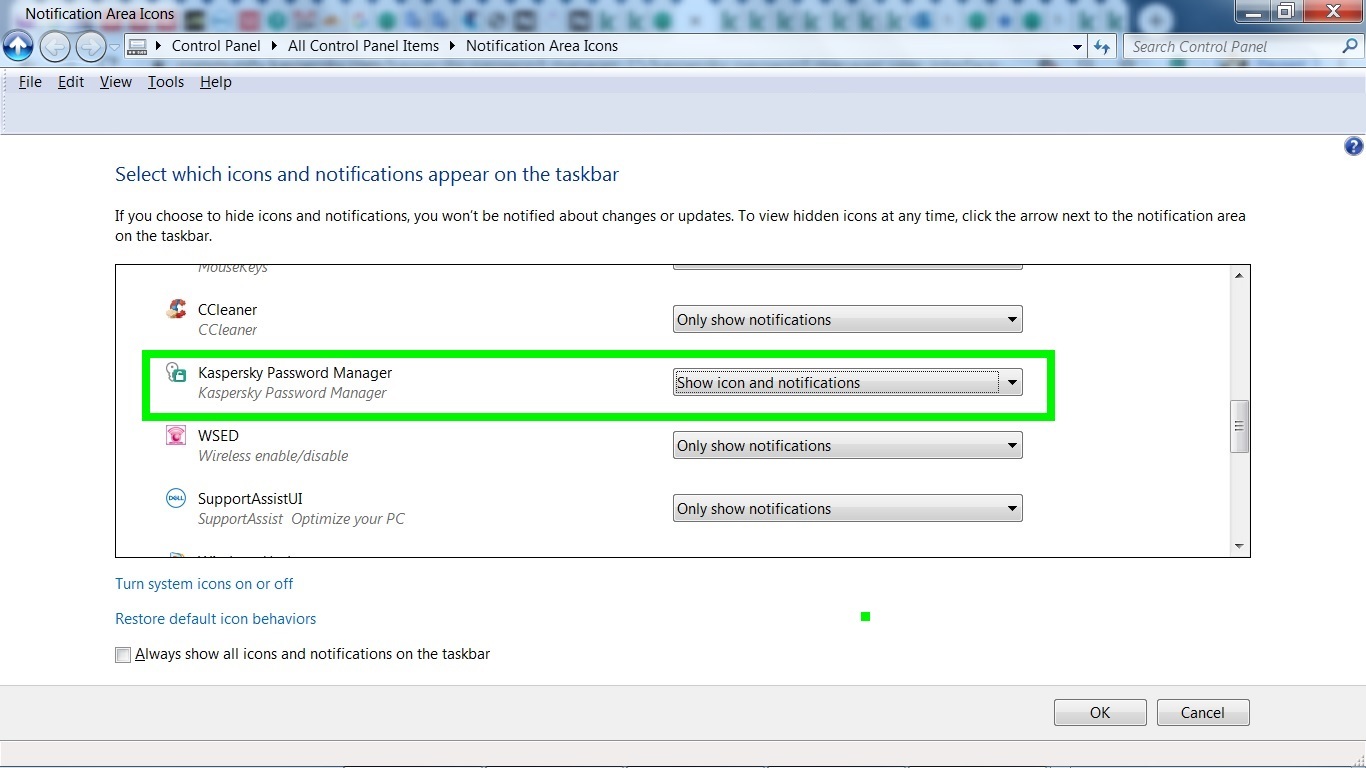
Task: Click the search magnifier icon
Action: (x=1350, y=46)
